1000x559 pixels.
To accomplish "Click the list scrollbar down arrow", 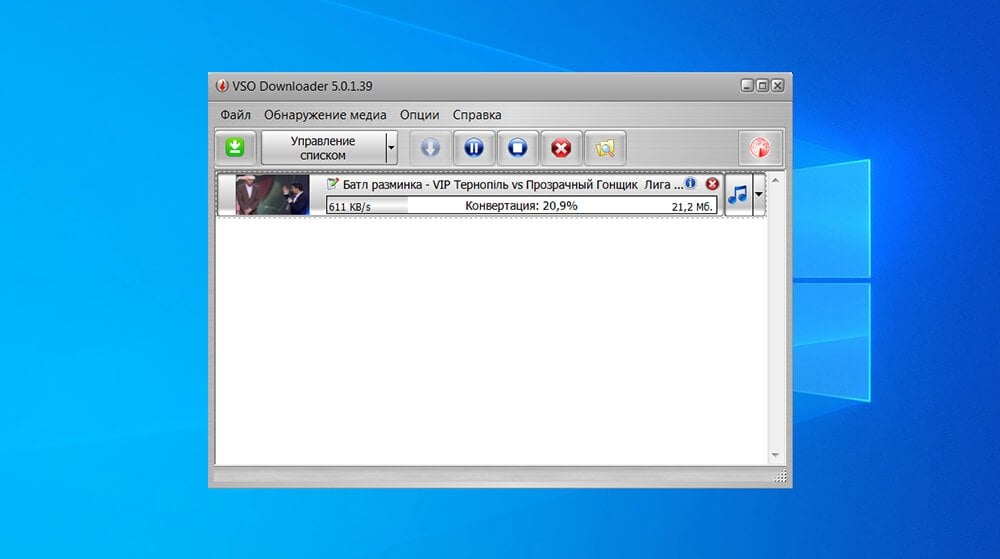I will pos(776,455).
